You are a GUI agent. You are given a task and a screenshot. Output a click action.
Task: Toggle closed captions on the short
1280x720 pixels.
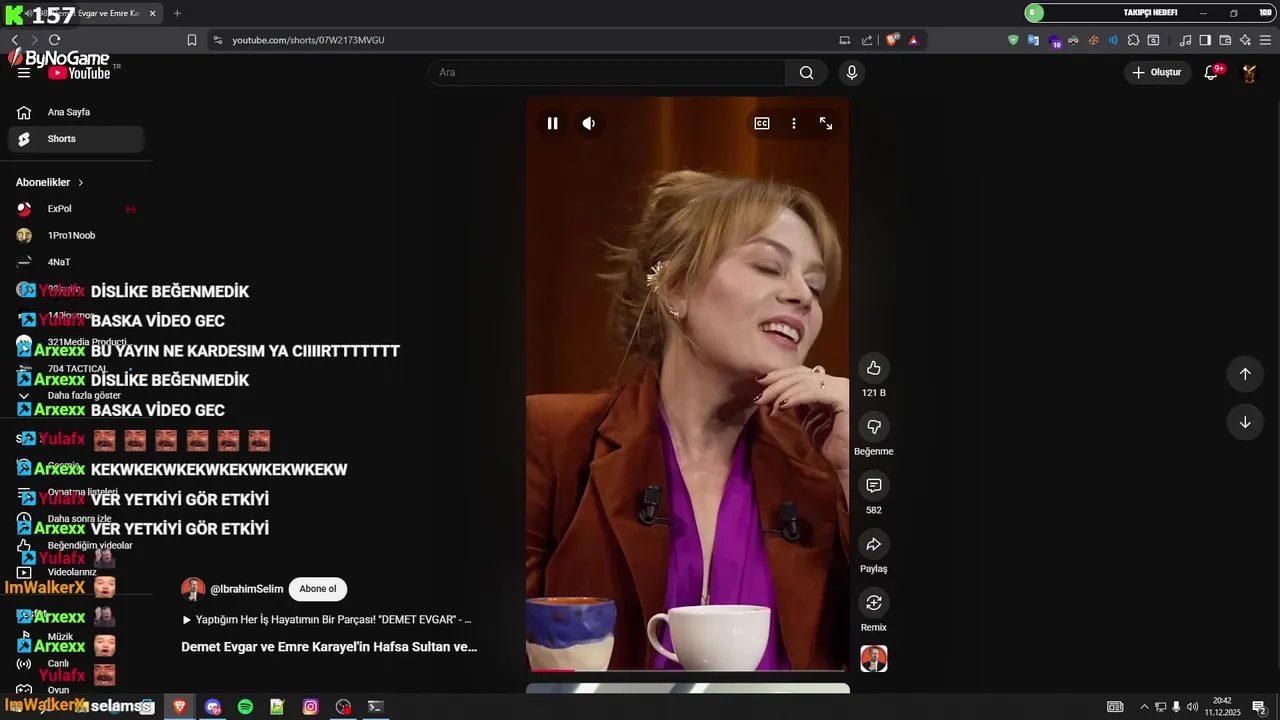click(762, 123)
